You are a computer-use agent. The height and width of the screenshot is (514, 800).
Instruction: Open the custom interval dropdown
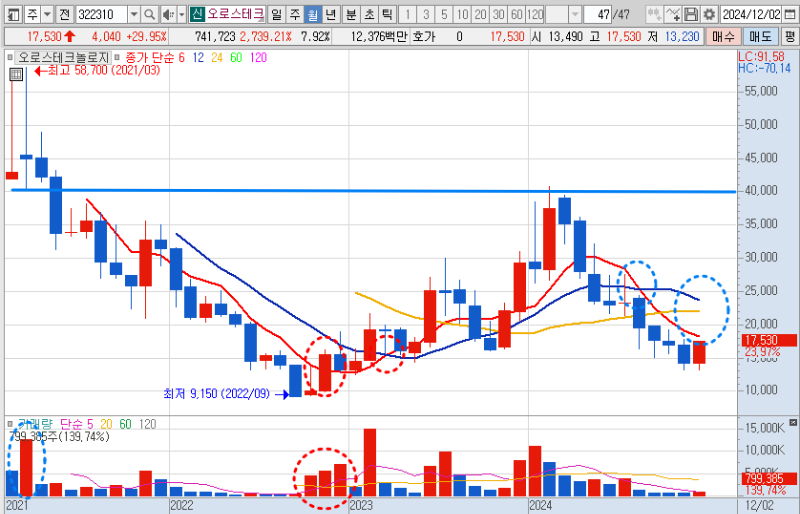pyautogui.click(x=575, y=14)
